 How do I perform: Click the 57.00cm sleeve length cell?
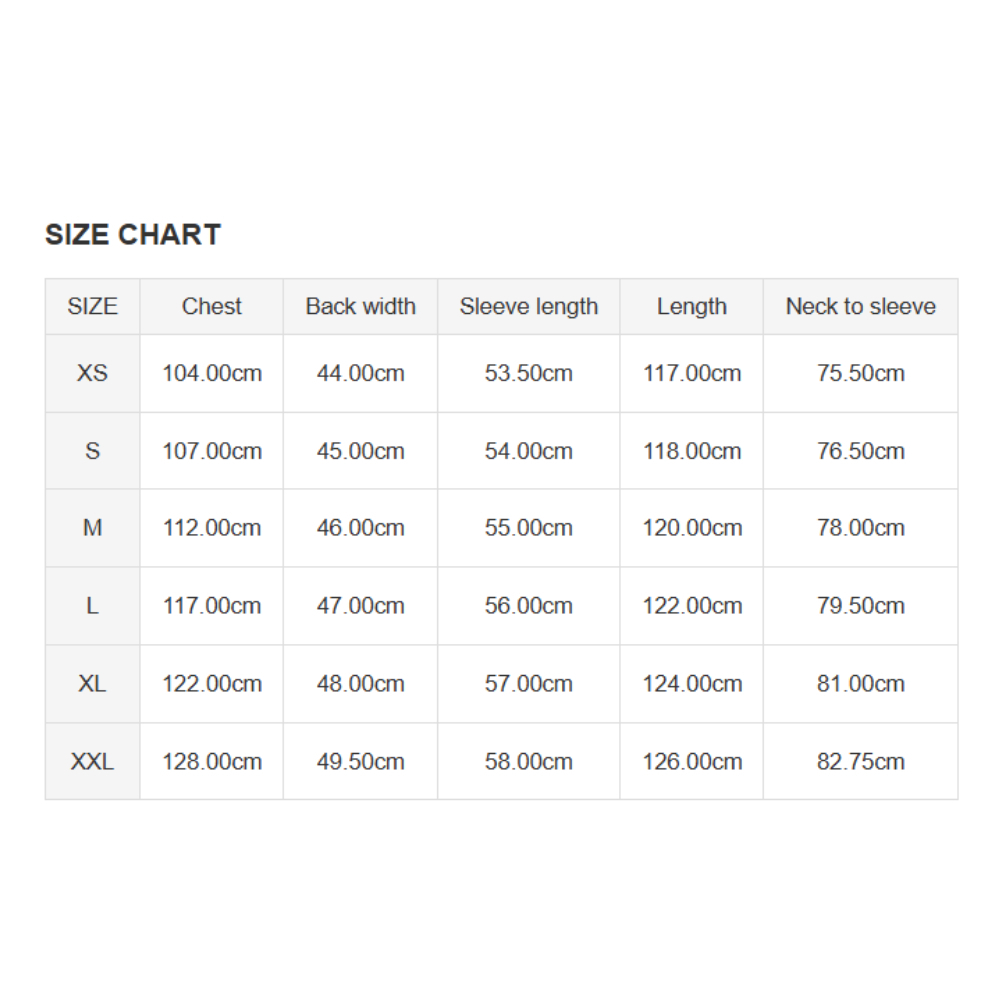pos(528,684)
